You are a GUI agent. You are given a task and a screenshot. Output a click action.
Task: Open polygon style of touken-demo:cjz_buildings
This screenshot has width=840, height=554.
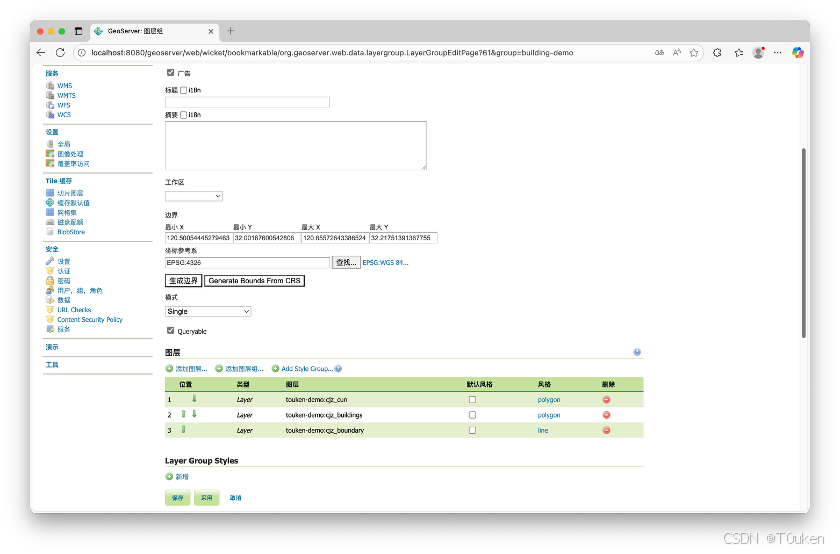[549, 415]
